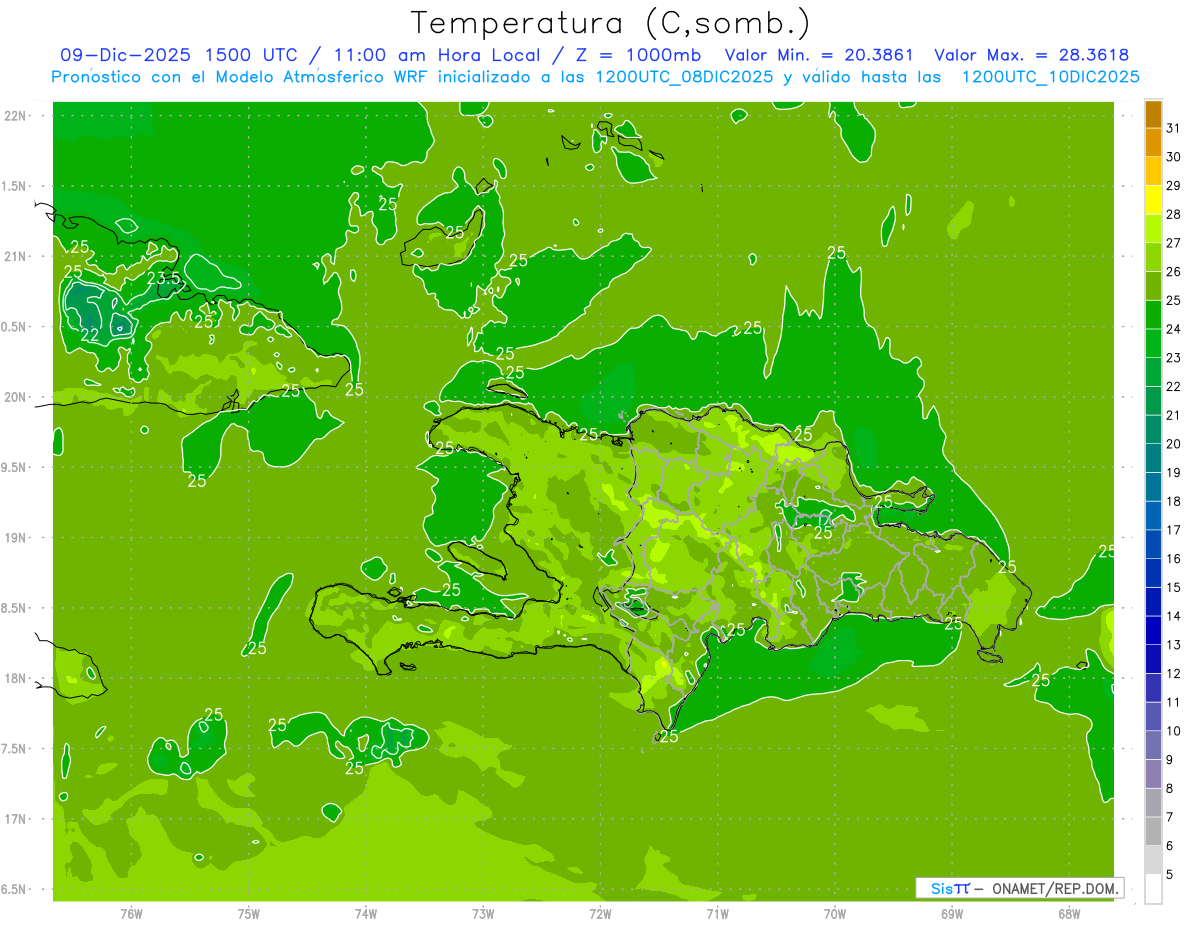Click the "71W" longitude axis label

pyautogui.click(x=717, y=914)
